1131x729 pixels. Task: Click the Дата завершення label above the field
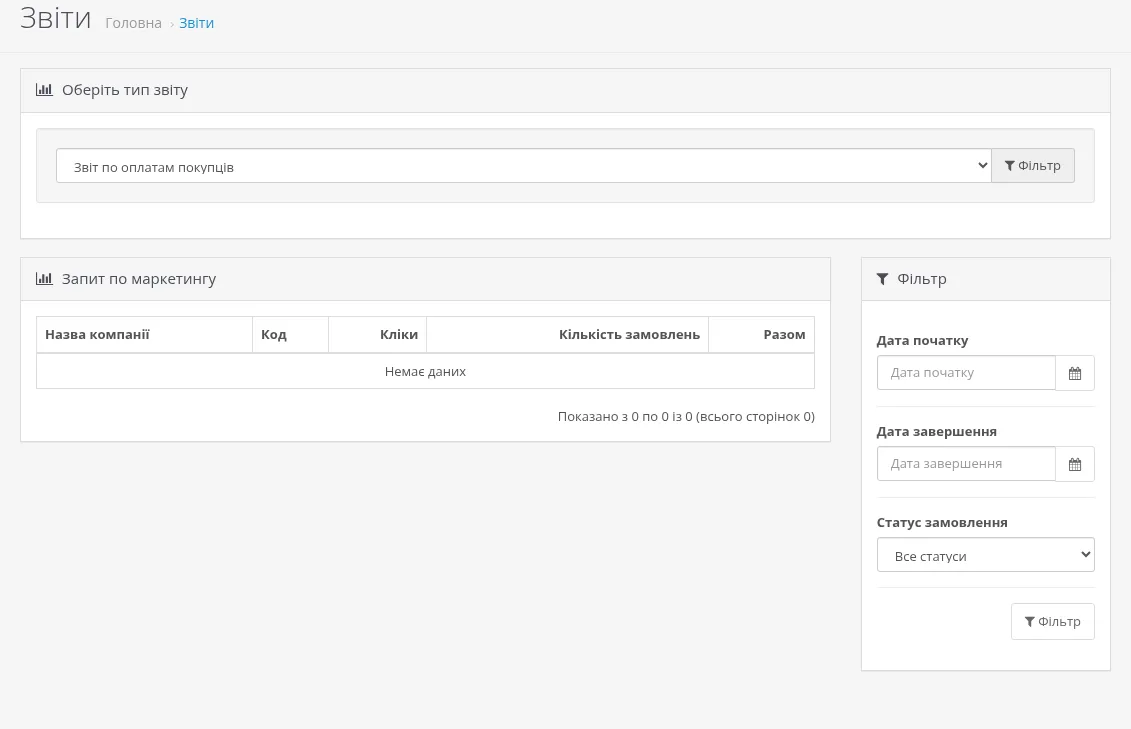[x=936, y=432]
